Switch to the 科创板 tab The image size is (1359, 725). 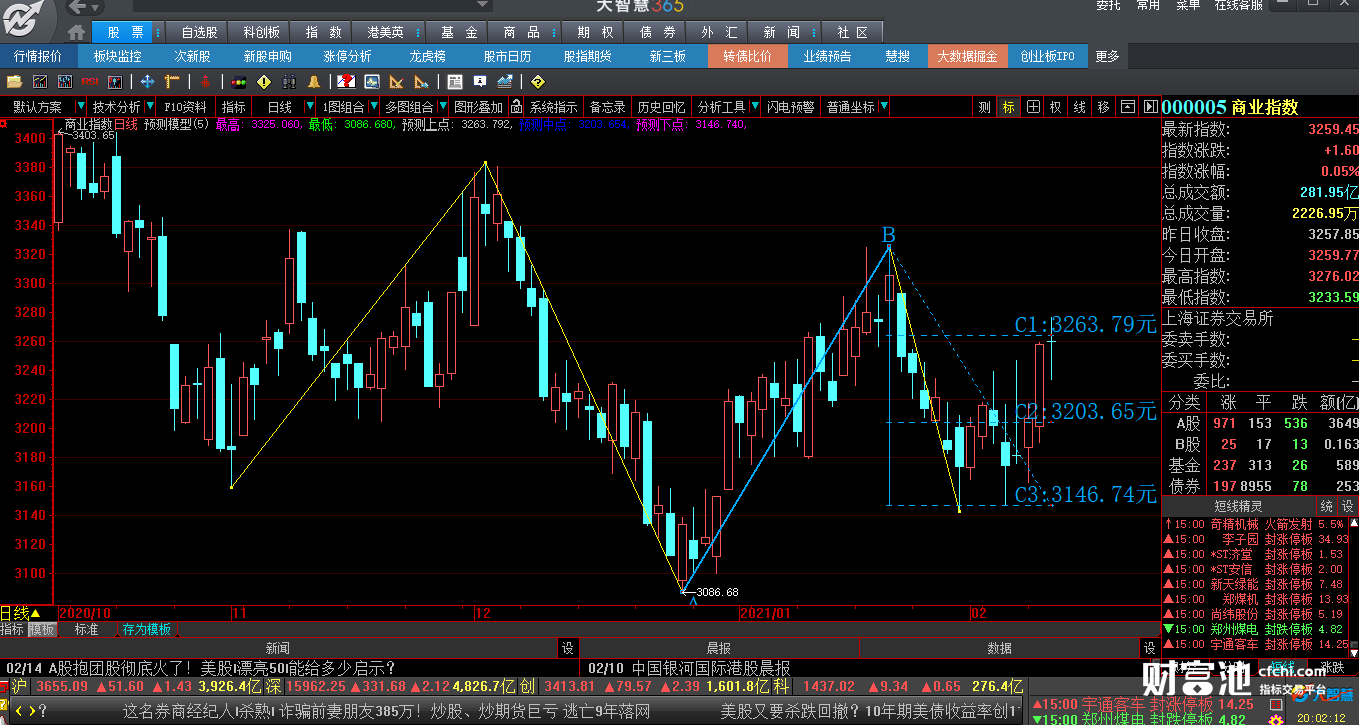click(x=261, y=32)
